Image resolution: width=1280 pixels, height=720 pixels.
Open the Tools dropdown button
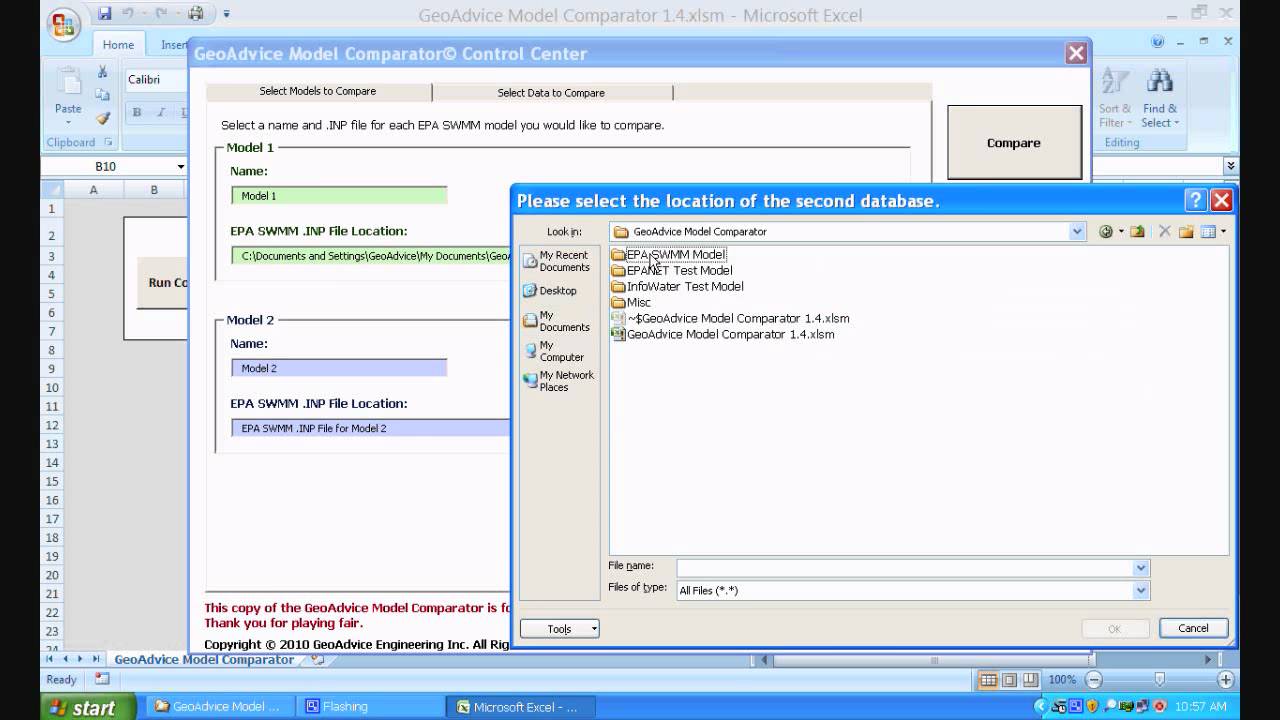[x=559, y=629]
